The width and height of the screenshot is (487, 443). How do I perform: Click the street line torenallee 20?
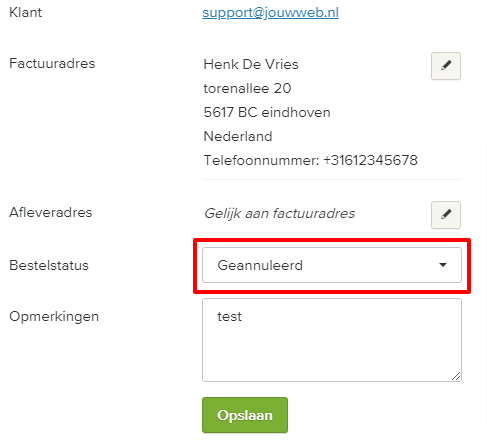pos(247,88)
